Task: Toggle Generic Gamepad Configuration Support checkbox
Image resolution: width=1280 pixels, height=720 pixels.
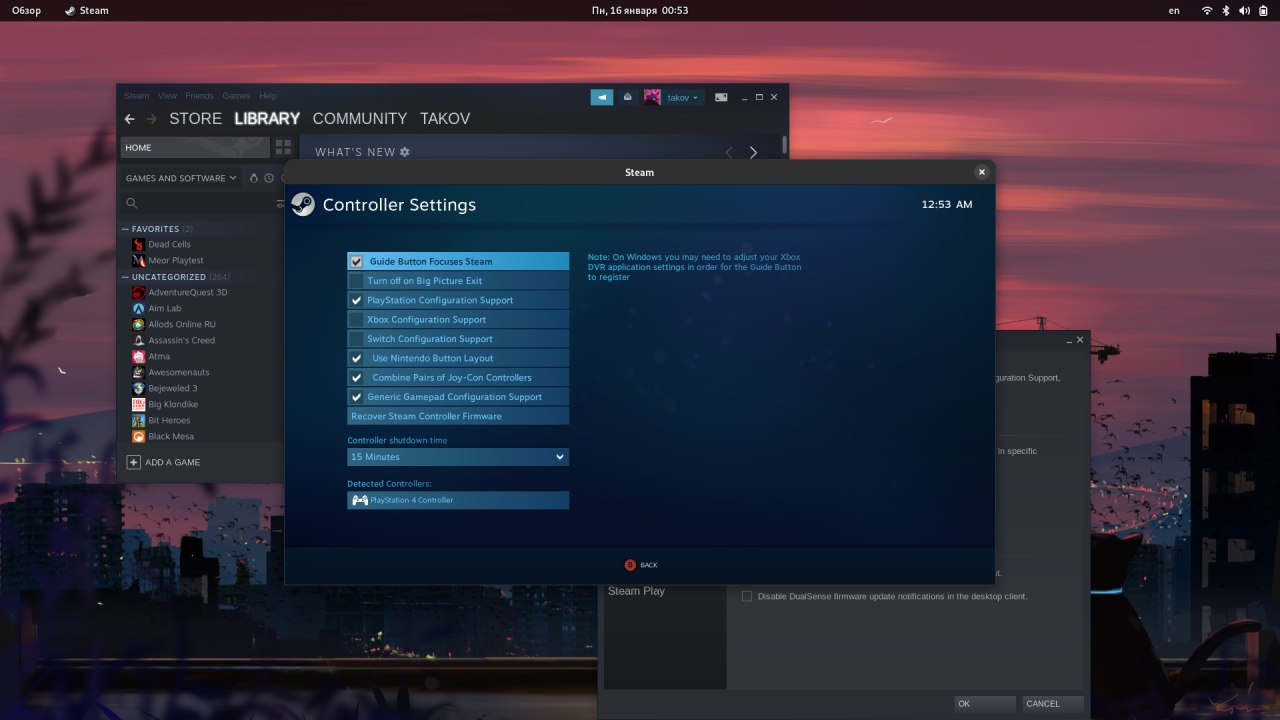Action: click(356, 397)
